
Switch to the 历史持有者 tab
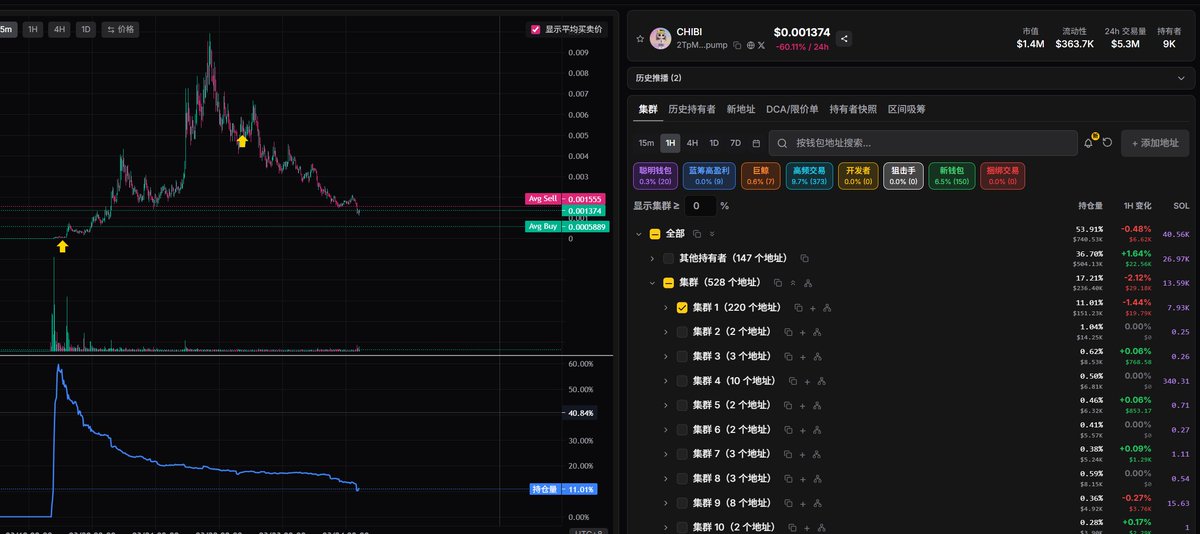[692, 109]
